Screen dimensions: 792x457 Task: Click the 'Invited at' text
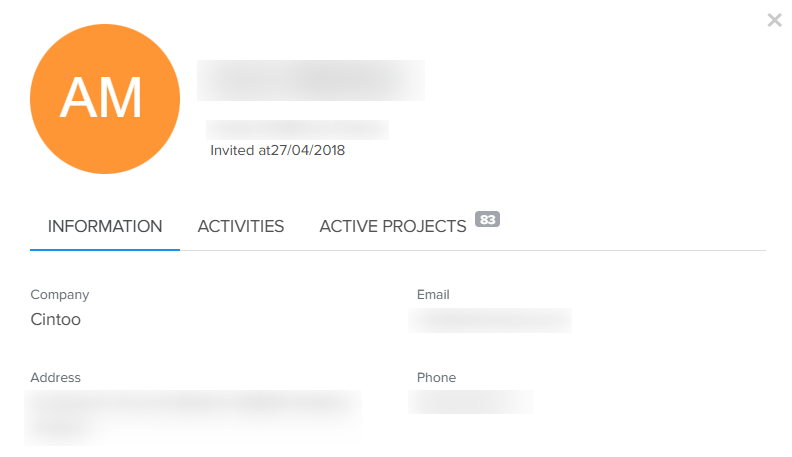tap(240, 150)
